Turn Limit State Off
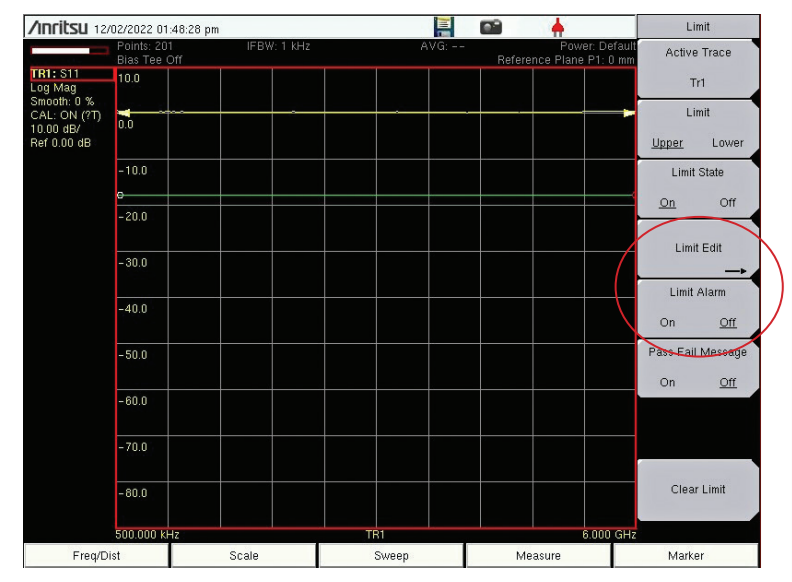792x582 pixels. pyautogui.click(x=727, y=202)
